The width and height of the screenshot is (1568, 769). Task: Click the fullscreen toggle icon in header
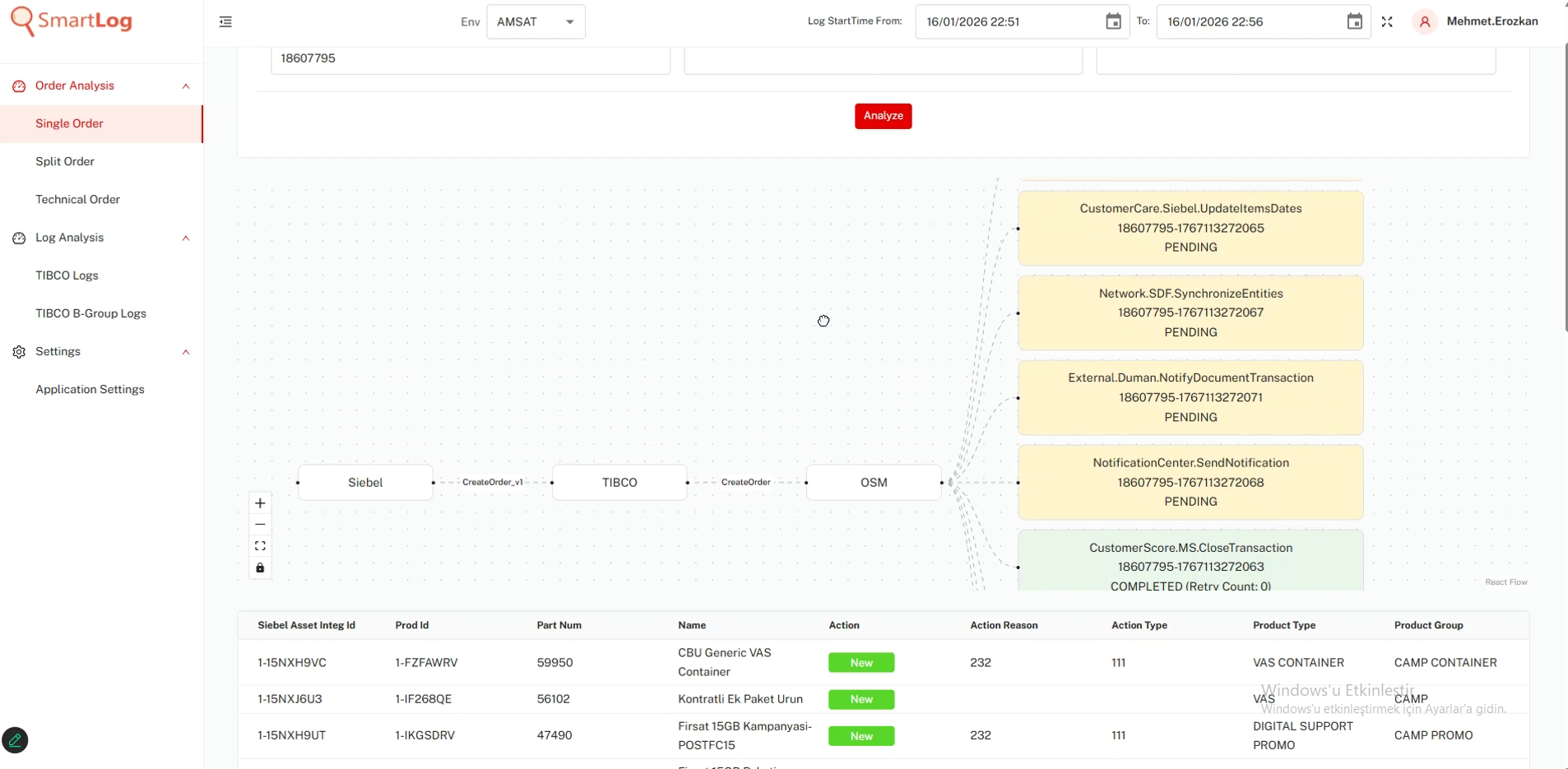pos(1387,22)
